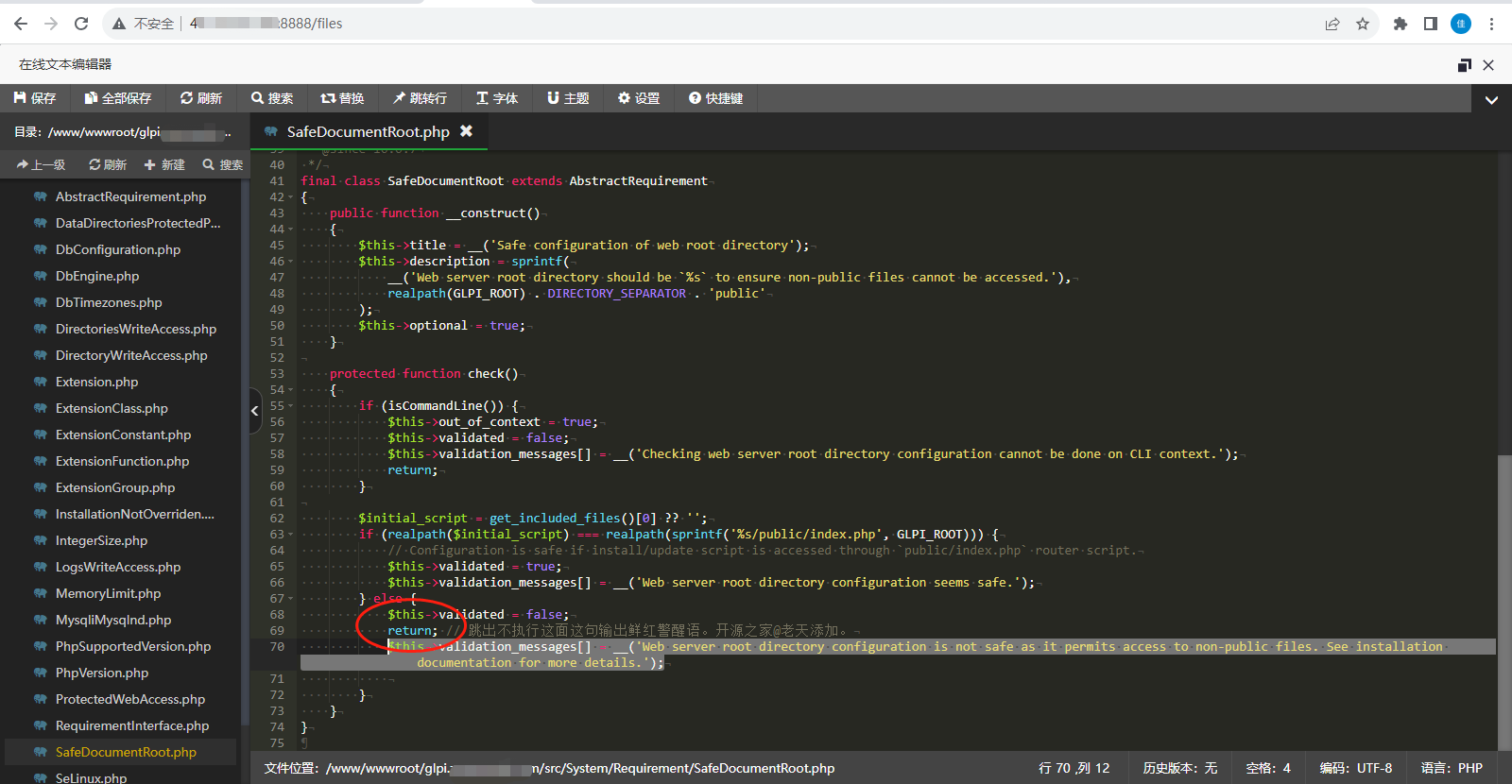Open browser side panel icon

1431,24
